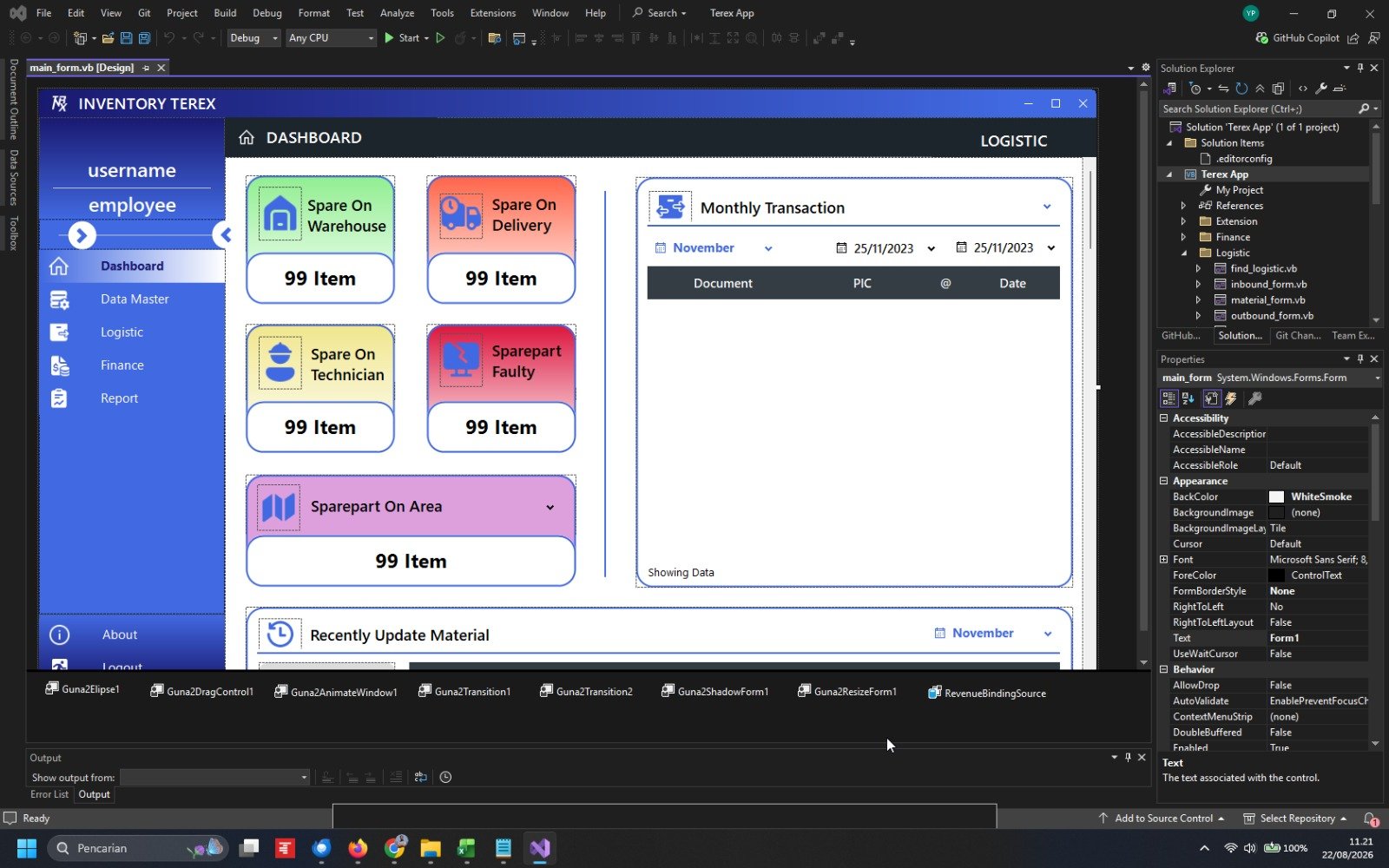
Task: Open November month dropdown in Monthly Transaction
Action: click(x=768, y=248)
